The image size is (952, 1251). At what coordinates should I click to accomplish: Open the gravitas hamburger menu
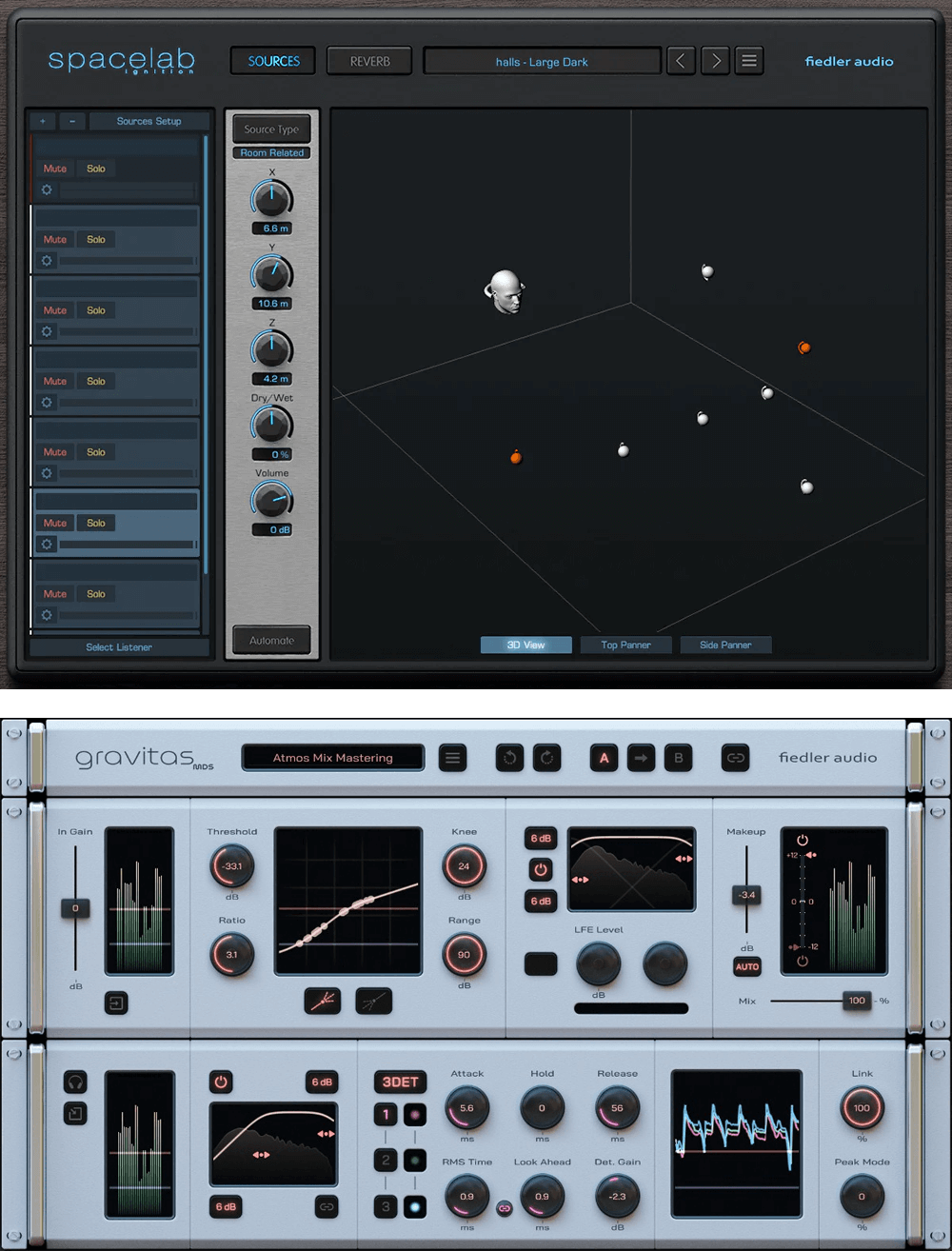click(x=452, y=758)
